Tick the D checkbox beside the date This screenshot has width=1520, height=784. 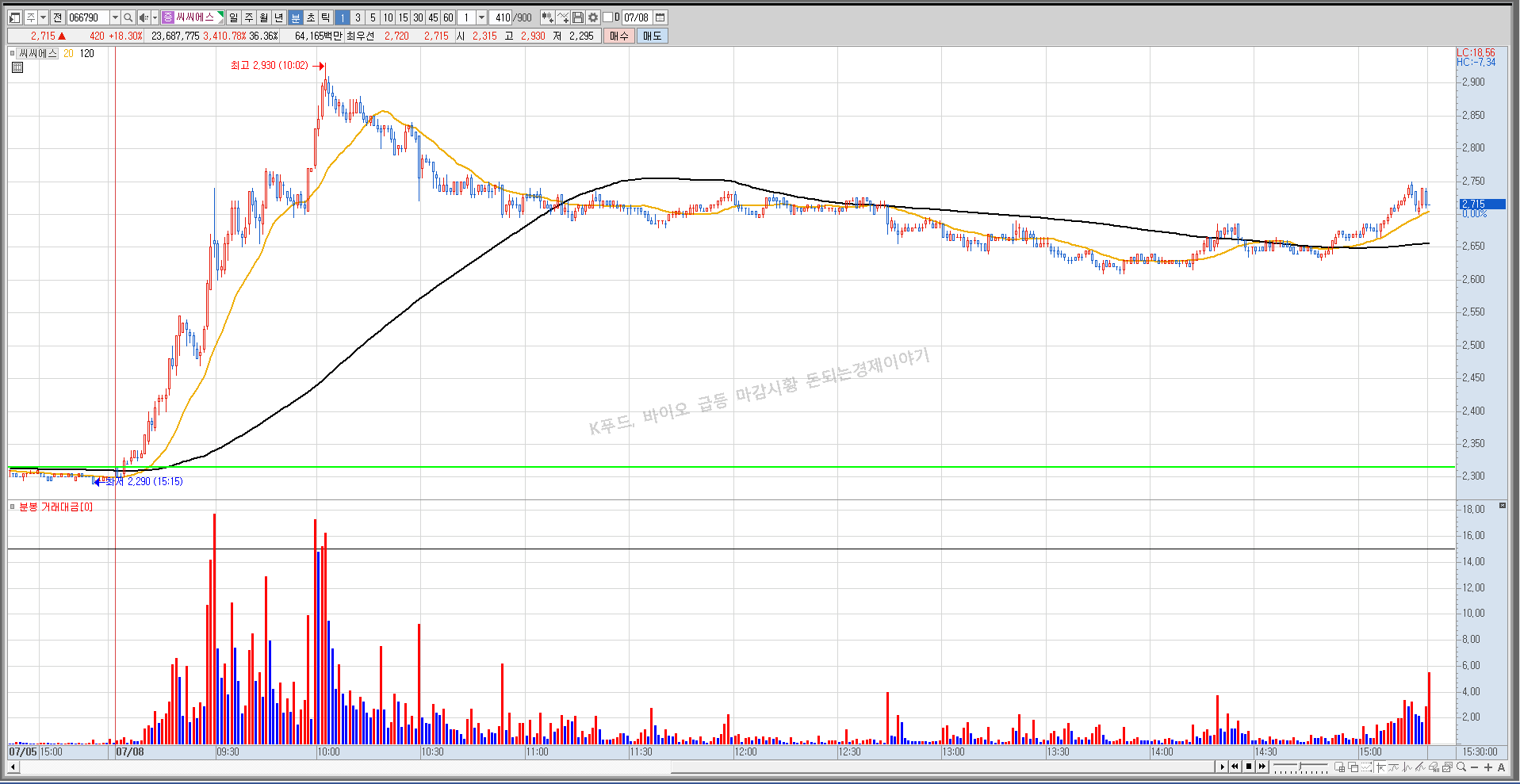(x=607, y=17)
